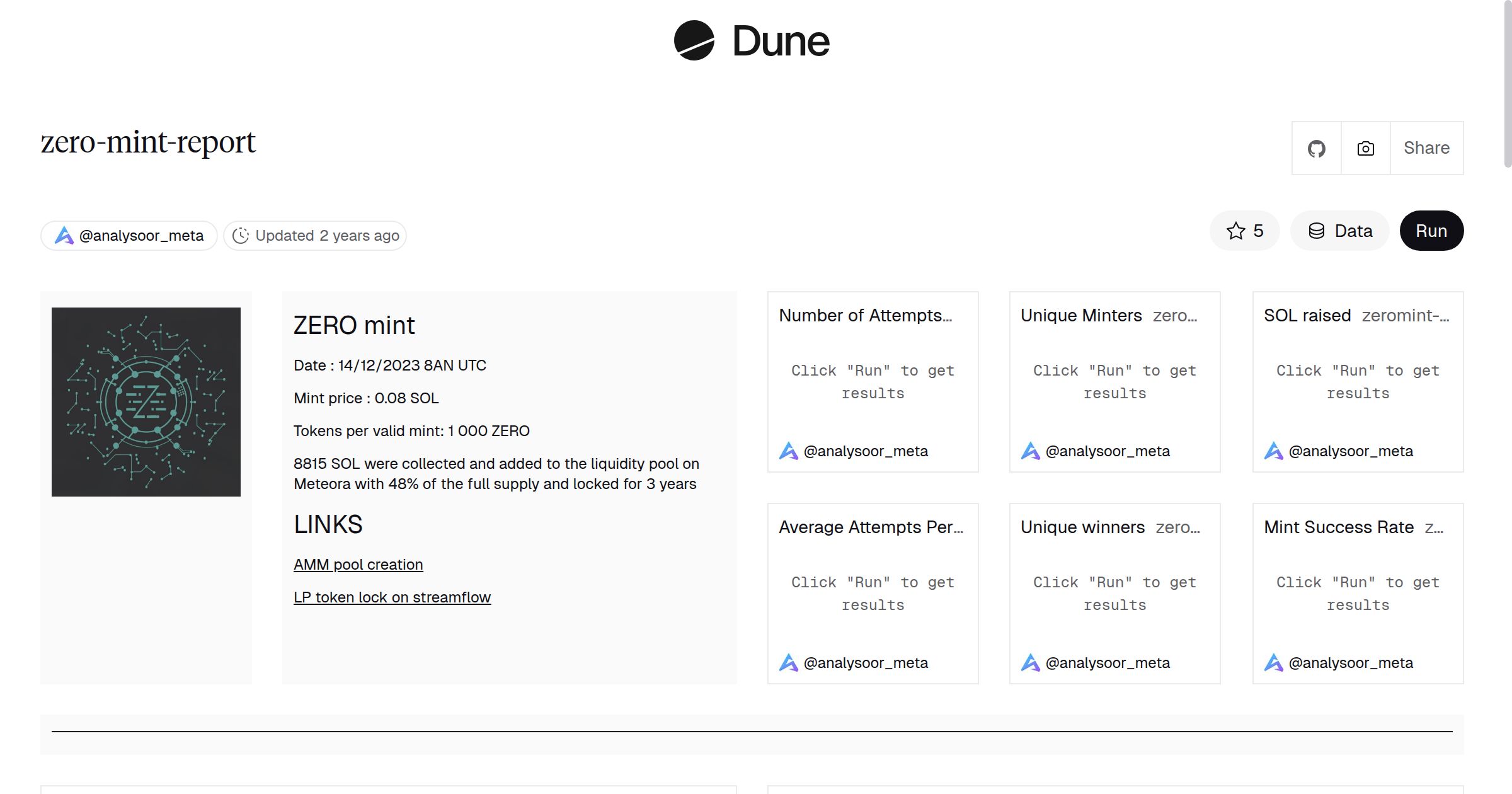Viewport: 1512px width, 794px height.
Task: Click the Dune wordmark text
Action: pos(781,42)
